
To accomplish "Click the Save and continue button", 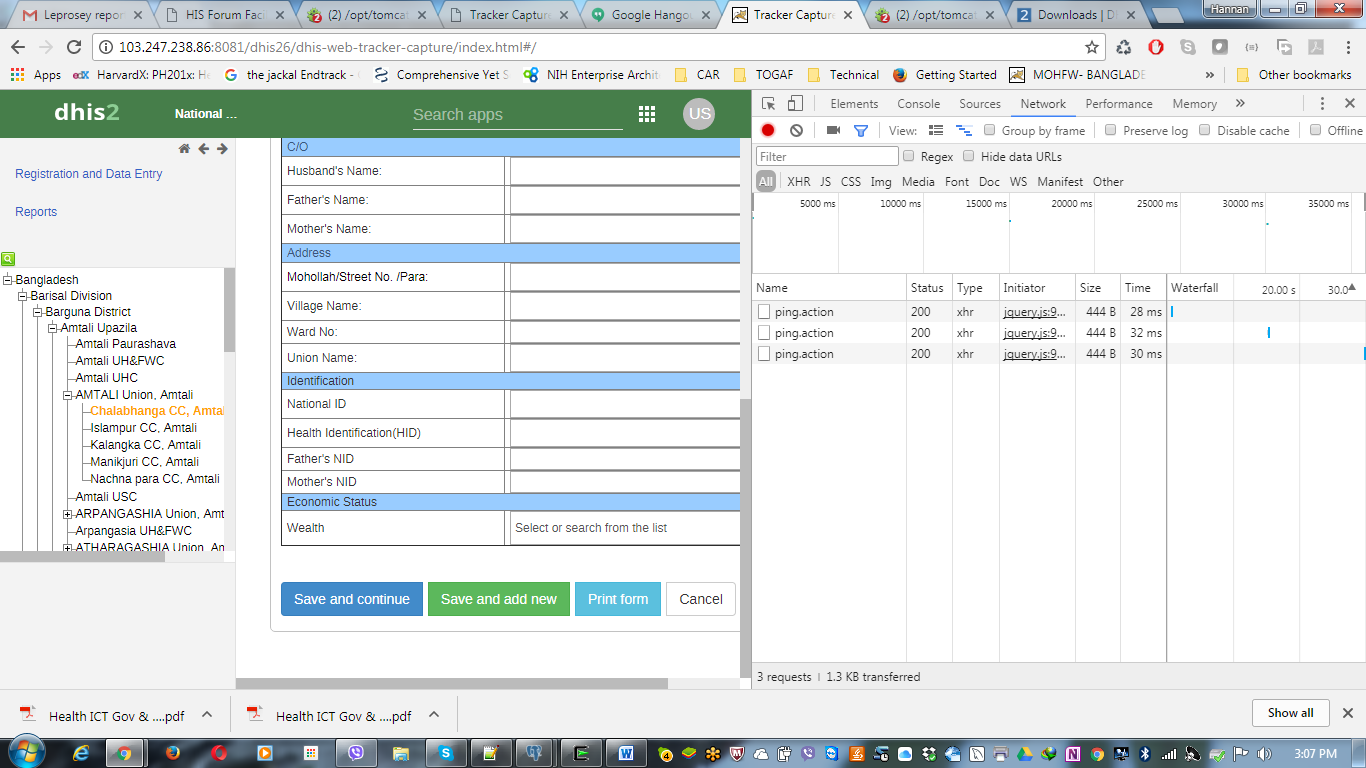I will pos(351,599).
